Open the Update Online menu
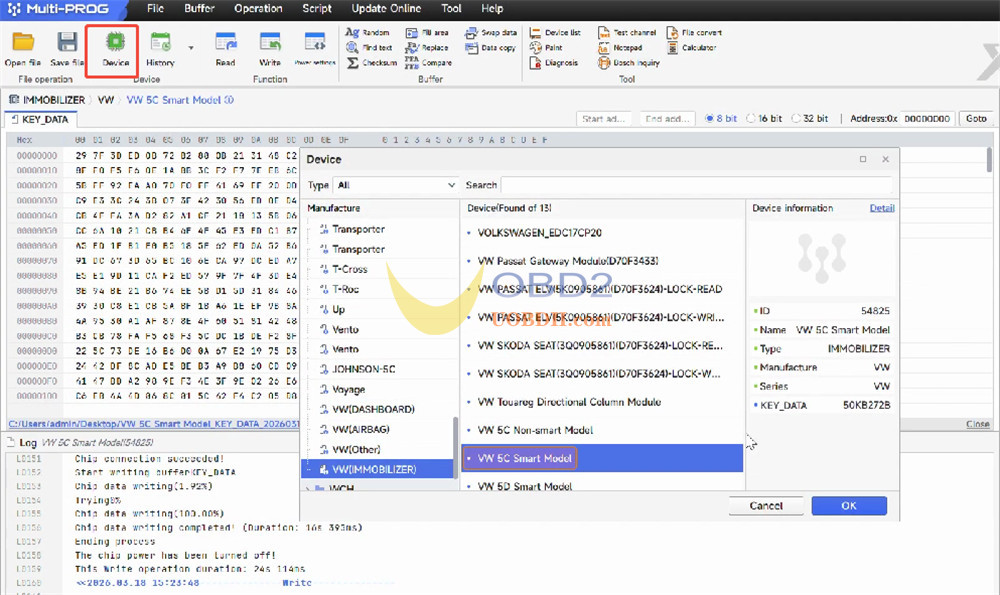 click(x=385, y=8)
